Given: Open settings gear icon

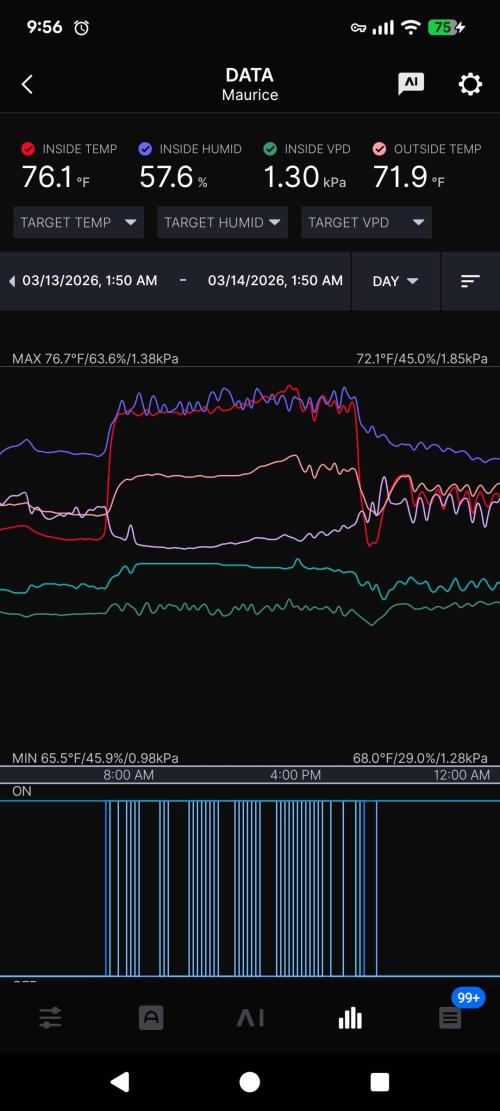Looking at the screenshot, I should click(x=470, y=84).
